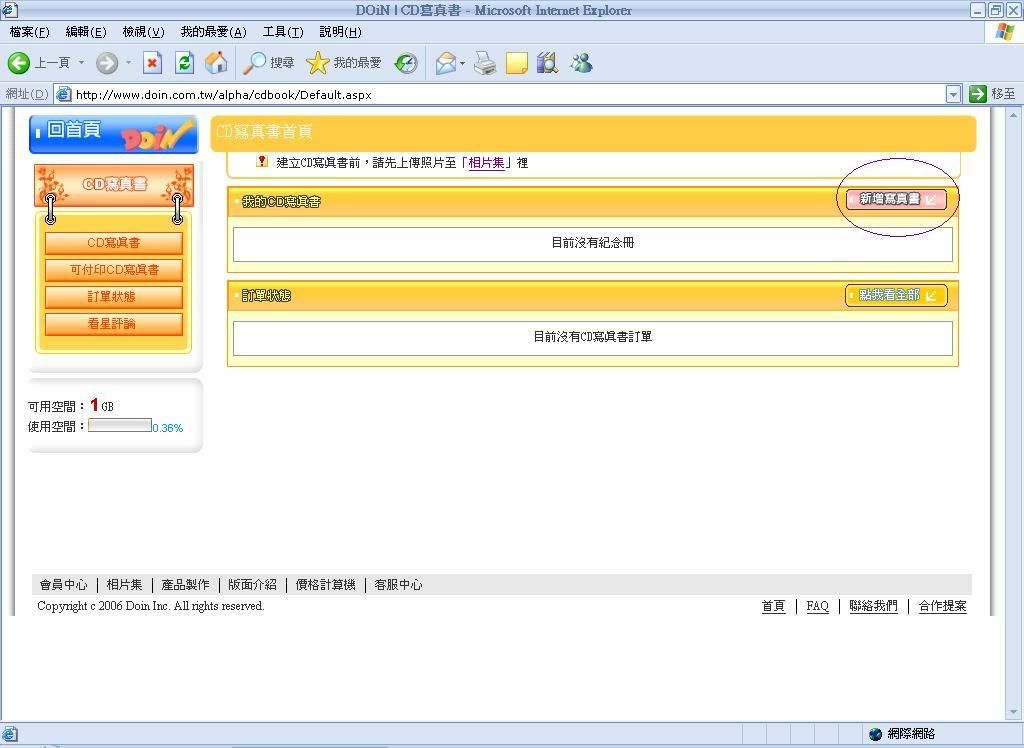This screenshot has height=748, width=1024.
Task: Click the Home page toolbar icon
Action: (216, 63)
